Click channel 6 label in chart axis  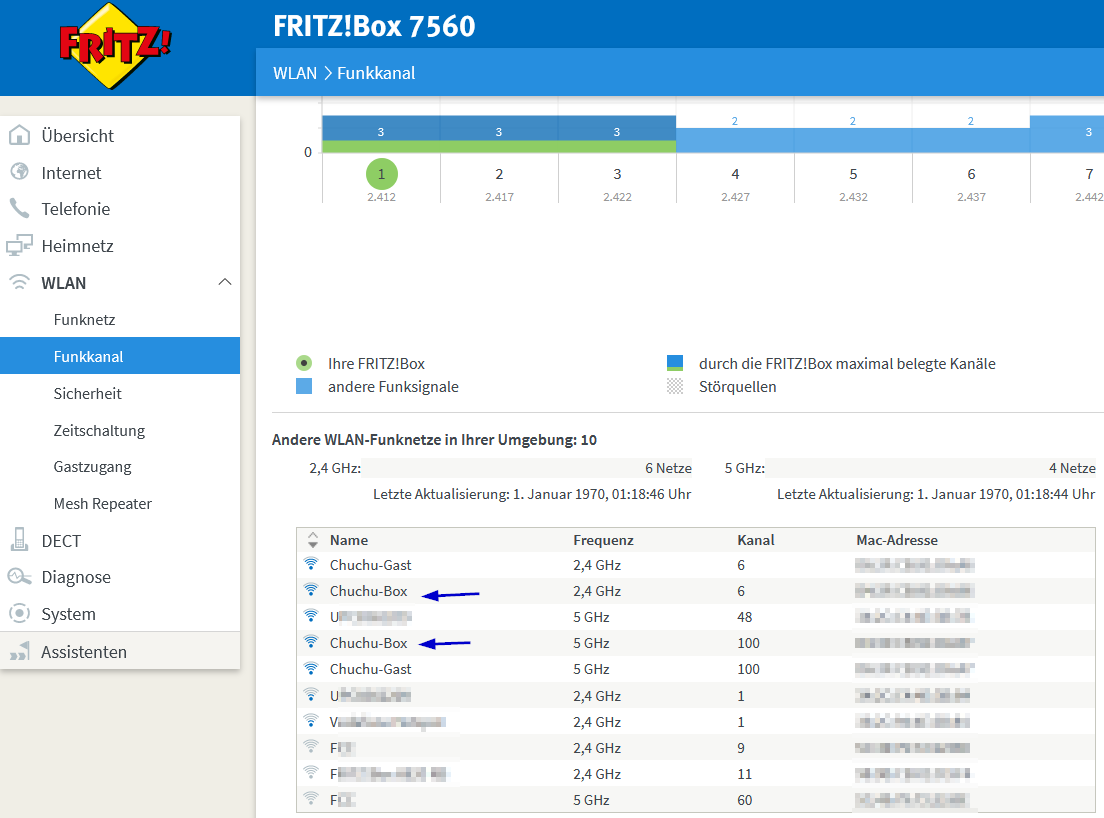(971, 174)
